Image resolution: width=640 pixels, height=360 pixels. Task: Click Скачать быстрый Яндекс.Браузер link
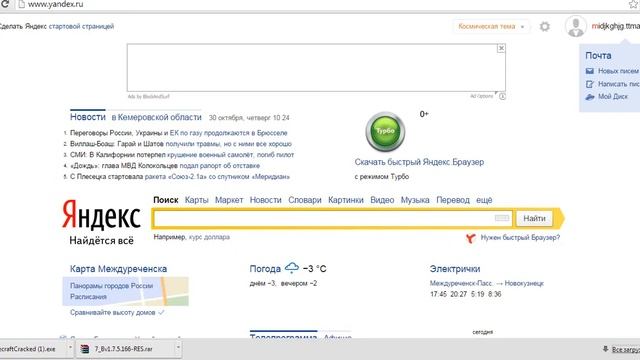(419, 162)
